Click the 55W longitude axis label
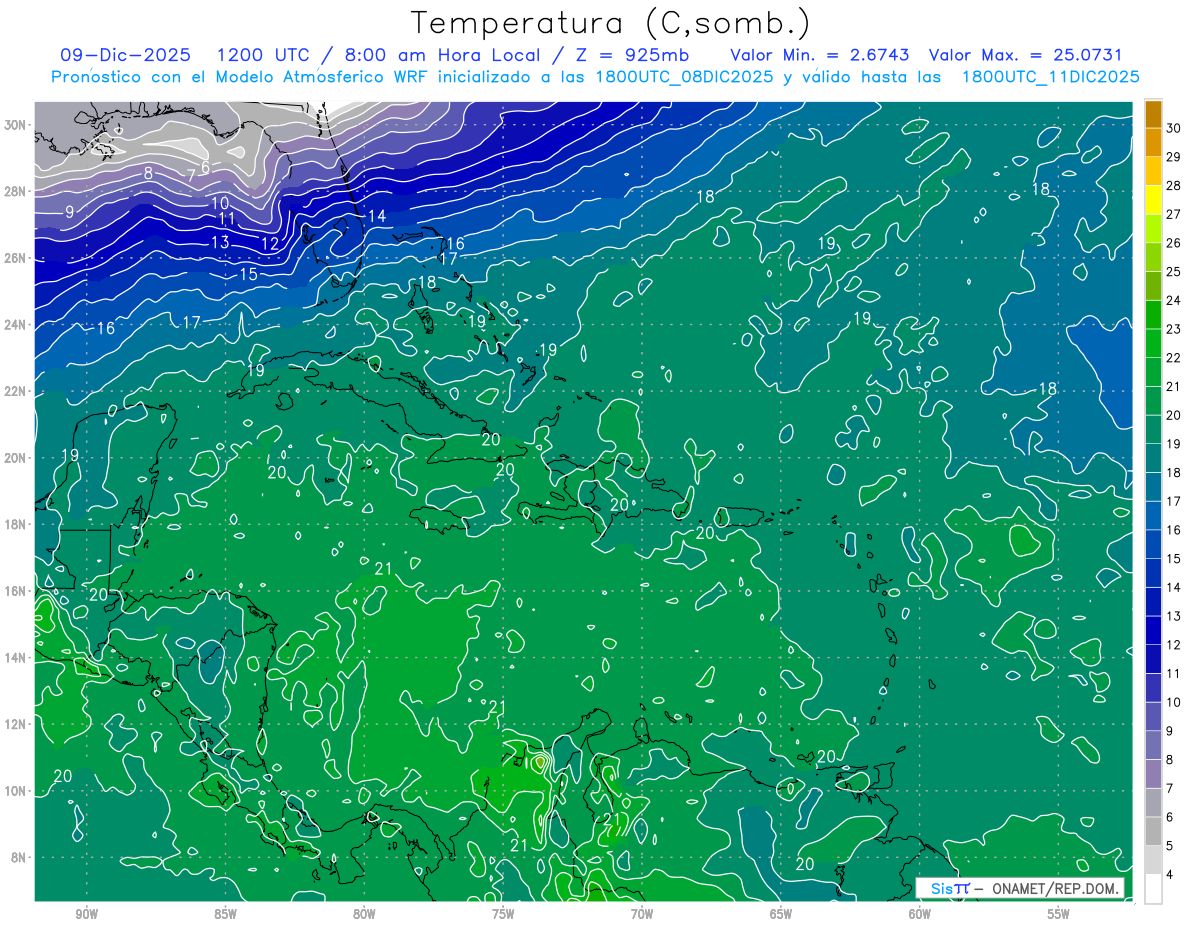The height and width of the screenshot is (927, 1200). click(1059, 914)
